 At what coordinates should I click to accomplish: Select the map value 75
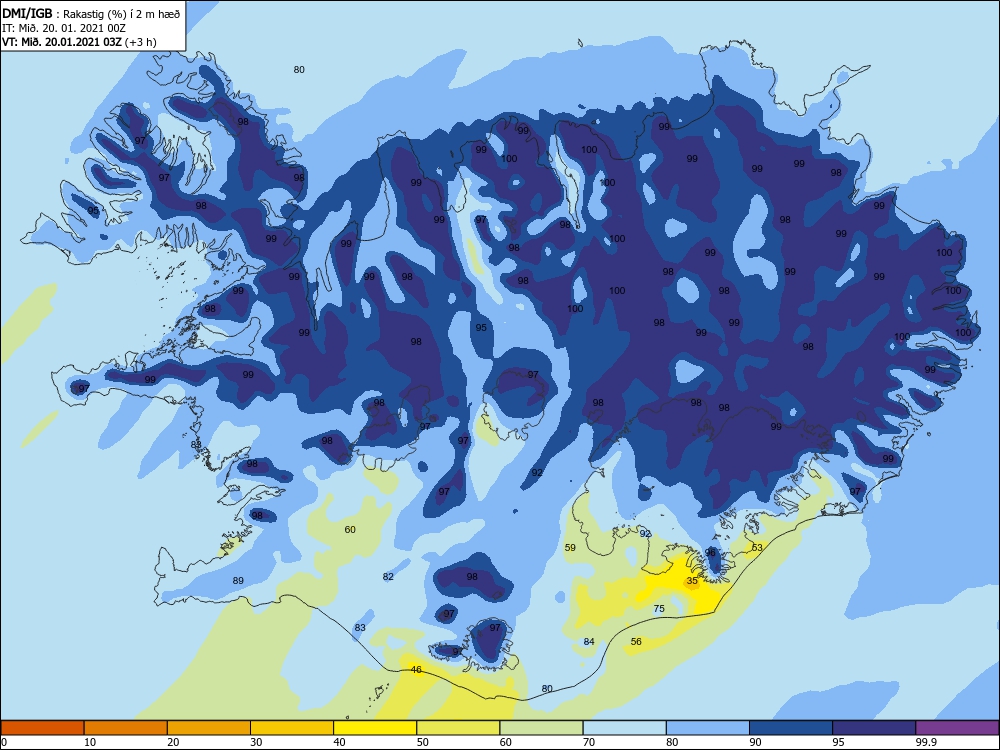point(659,608)
